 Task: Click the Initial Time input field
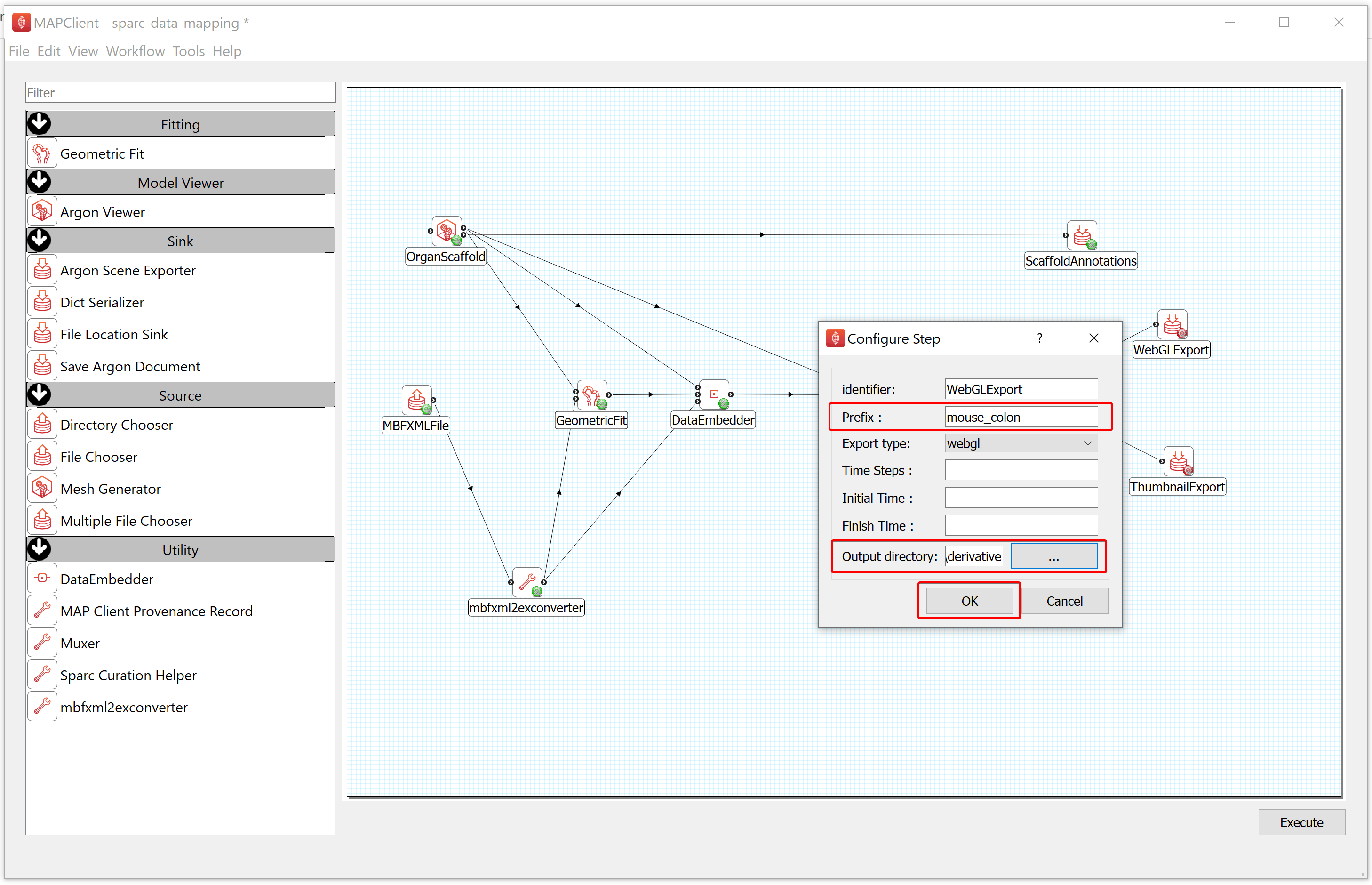click(1021, 498)
